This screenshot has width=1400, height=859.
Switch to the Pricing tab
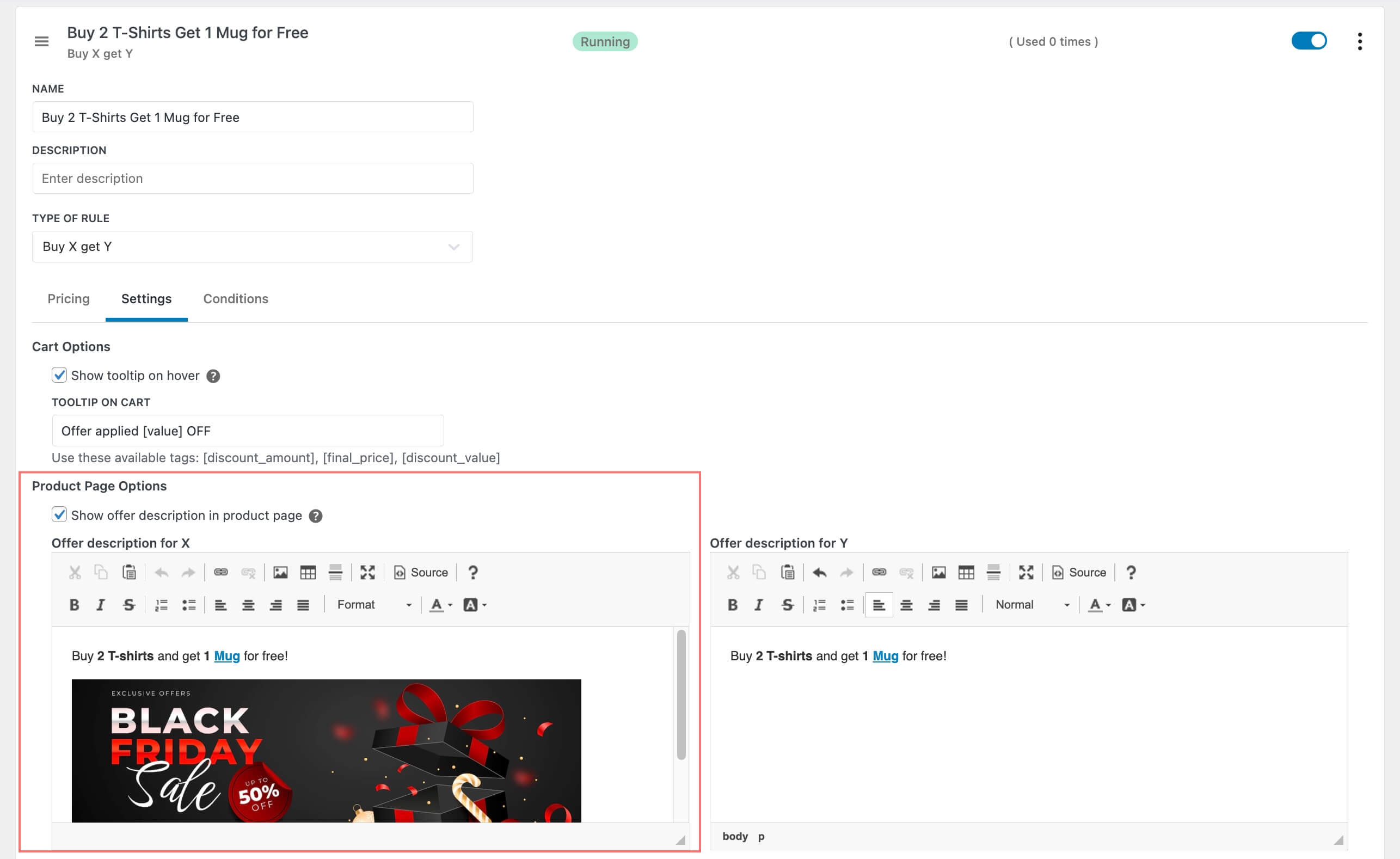click(68, 299)
